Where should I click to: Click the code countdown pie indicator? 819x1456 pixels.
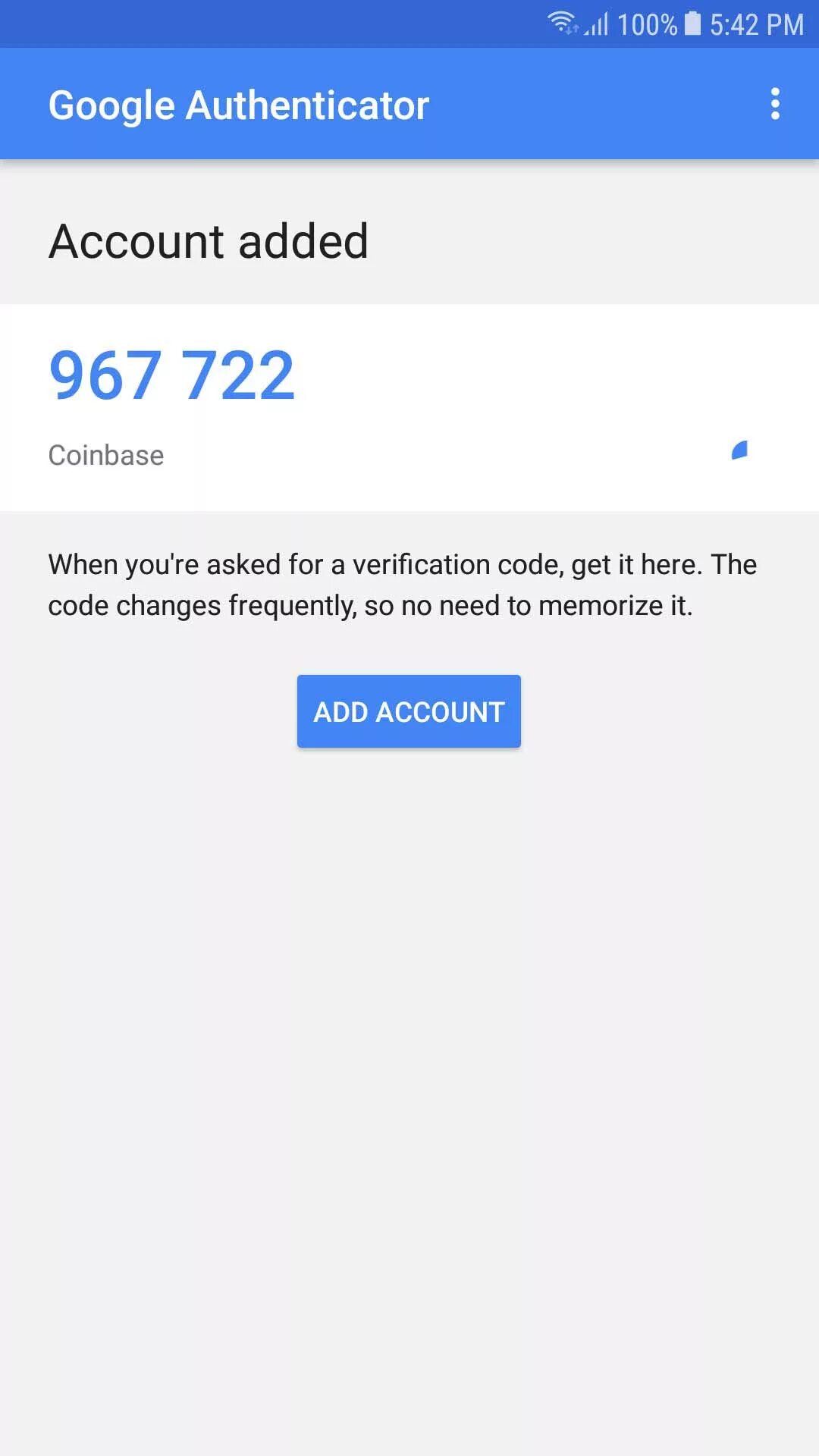click(x=739, y=450)
